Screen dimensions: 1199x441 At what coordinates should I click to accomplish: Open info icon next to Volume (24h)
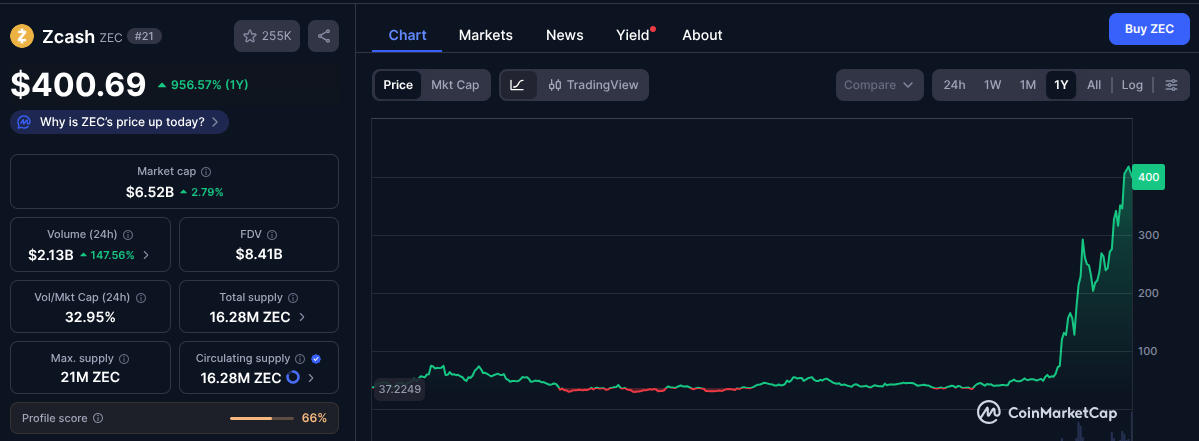[128, 235]
